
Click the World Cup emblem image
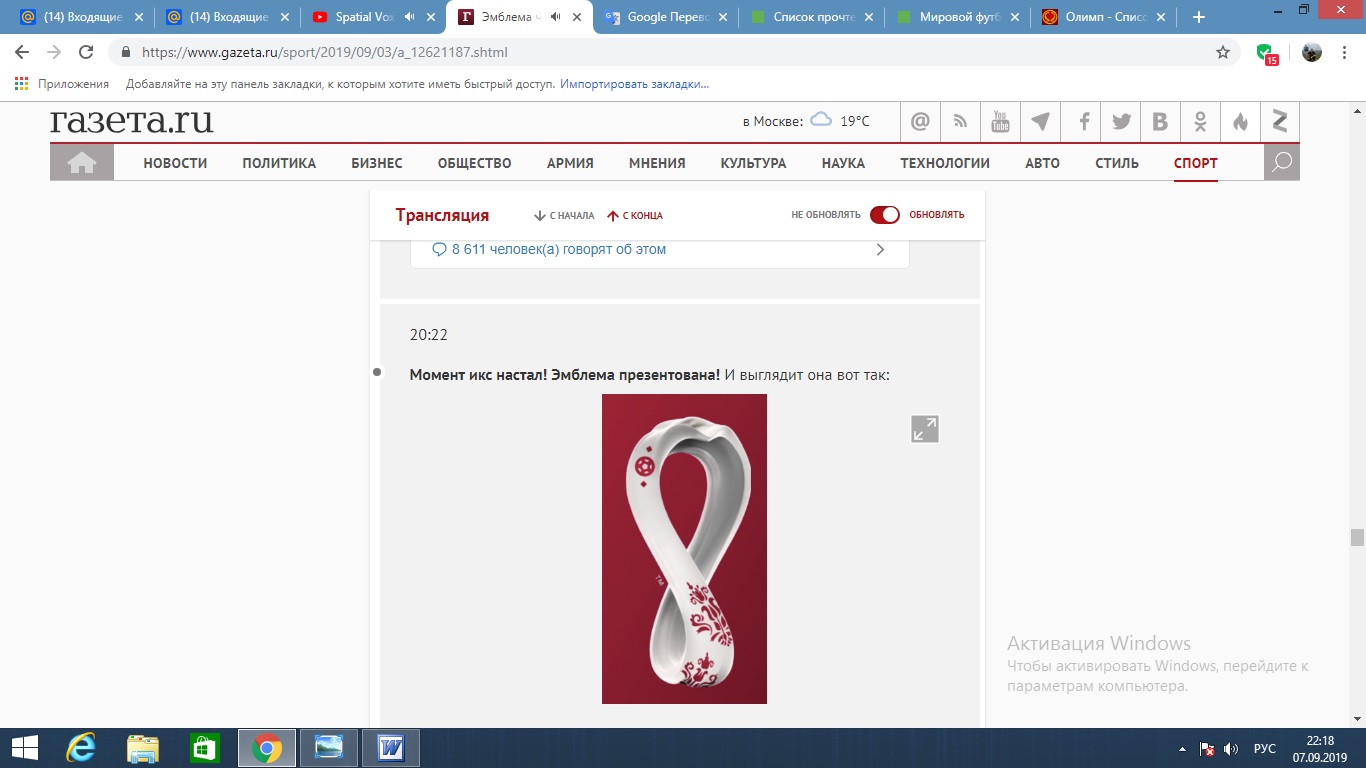tap(684, 549)
